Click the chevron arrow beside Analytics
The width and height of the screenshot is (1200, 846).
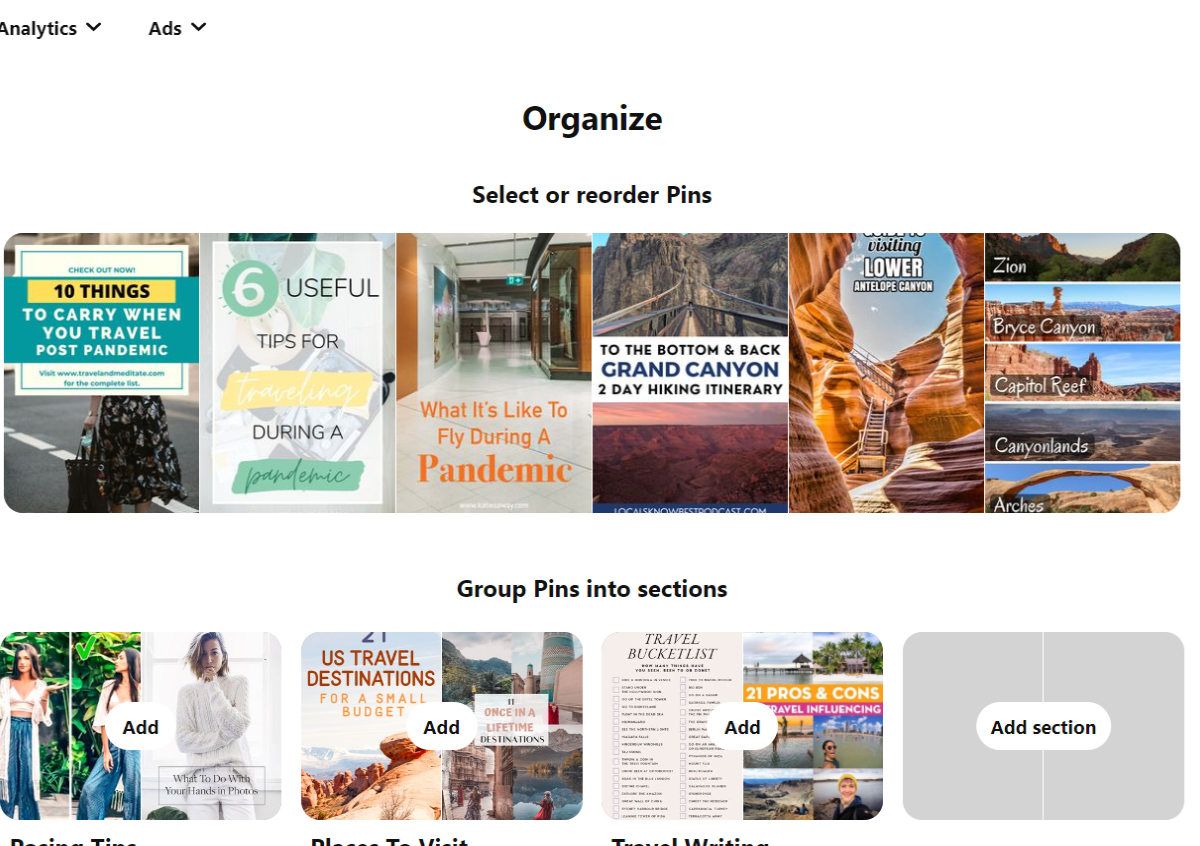[94, 27]
